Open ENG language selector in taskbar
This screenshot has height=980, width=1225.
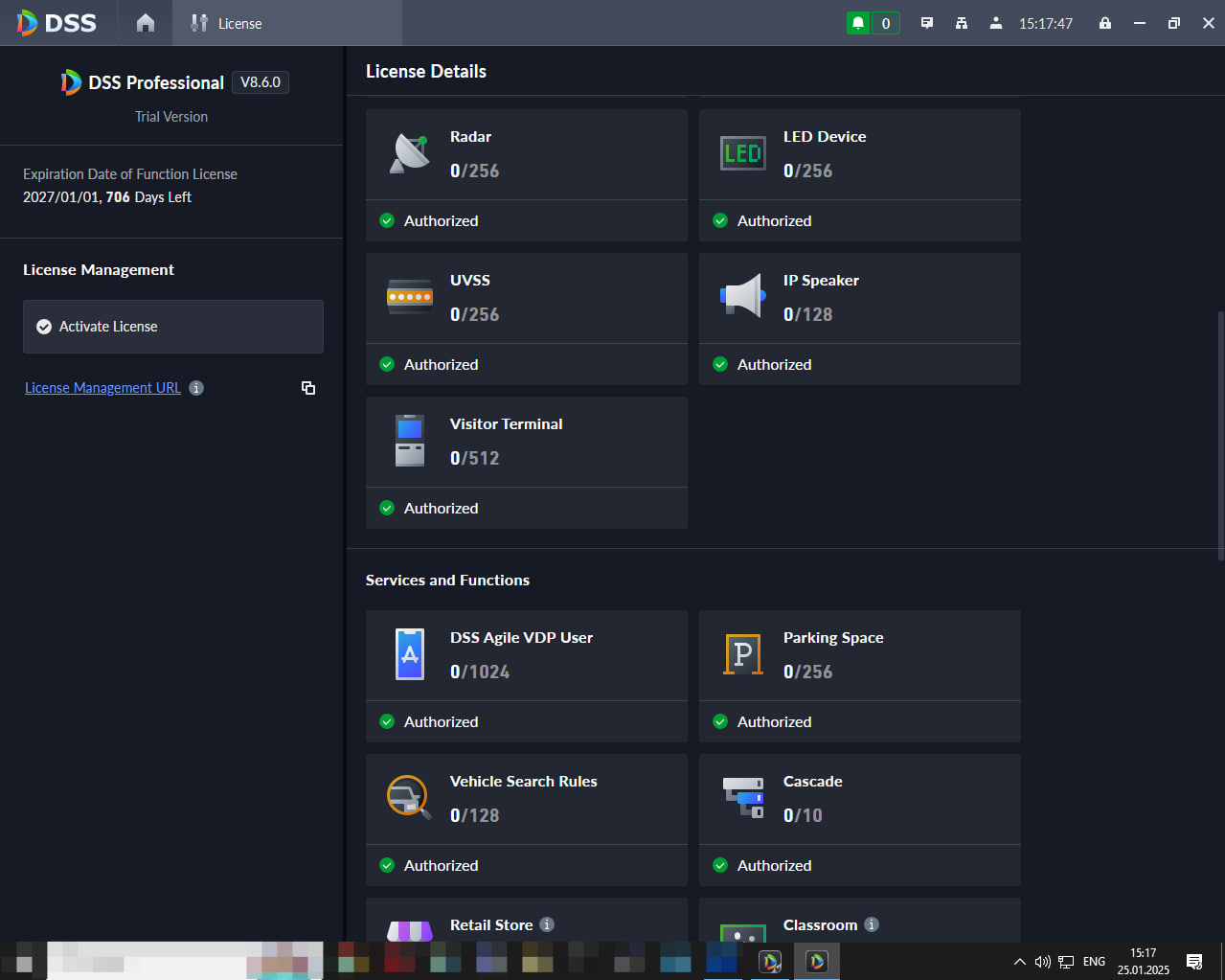tap(1094, 962)
